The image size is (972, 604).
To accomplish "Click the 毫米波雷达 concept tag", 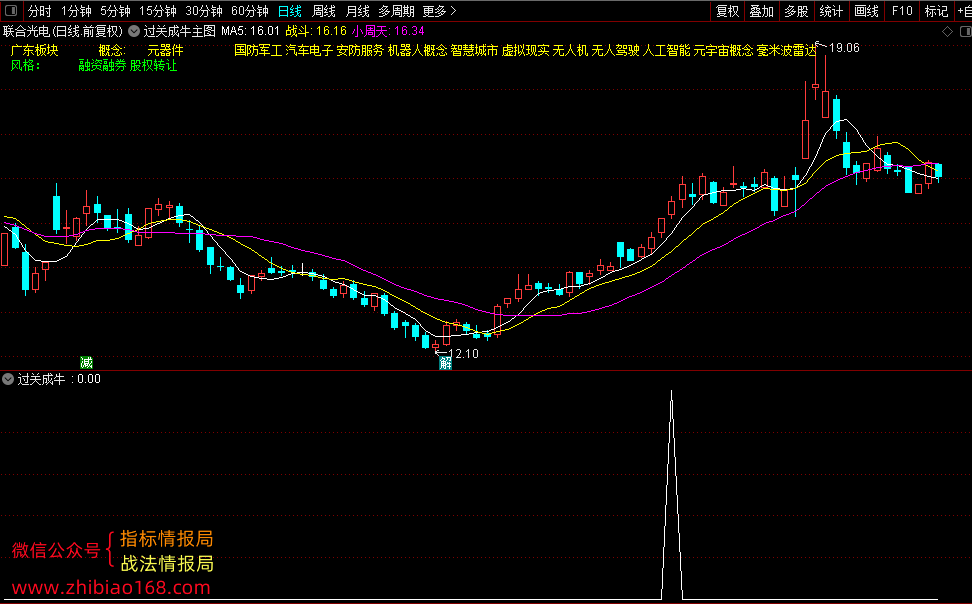I will 787,50.
